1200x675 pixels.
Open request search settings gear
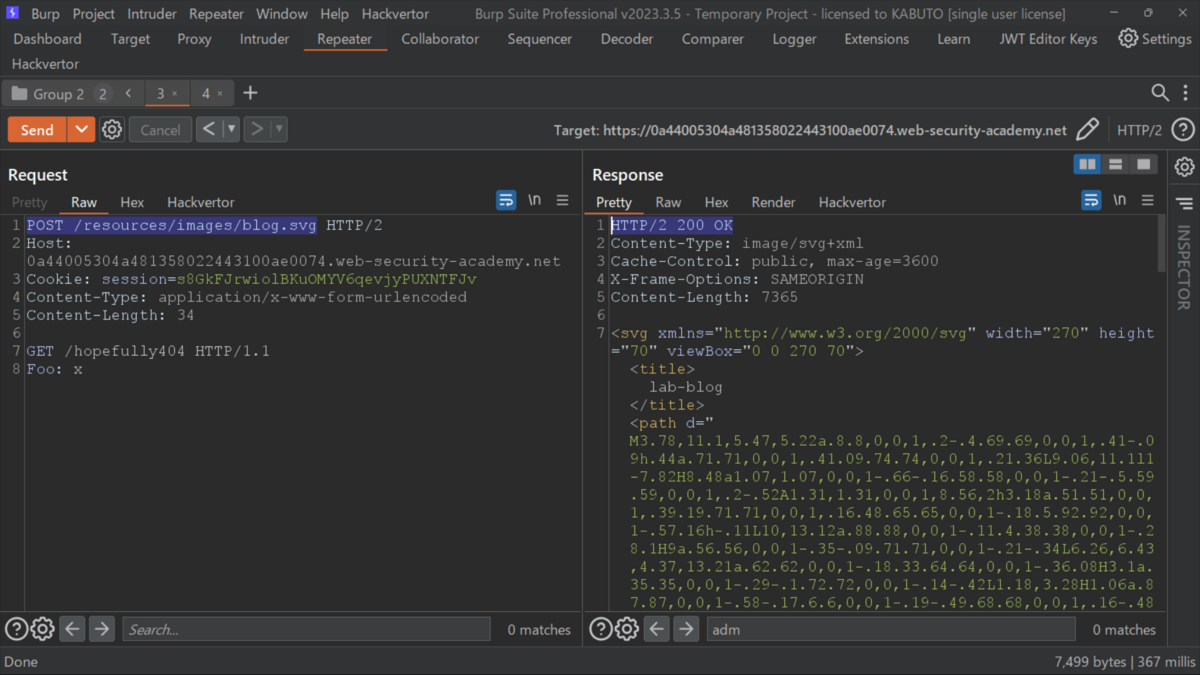(43, 629)
